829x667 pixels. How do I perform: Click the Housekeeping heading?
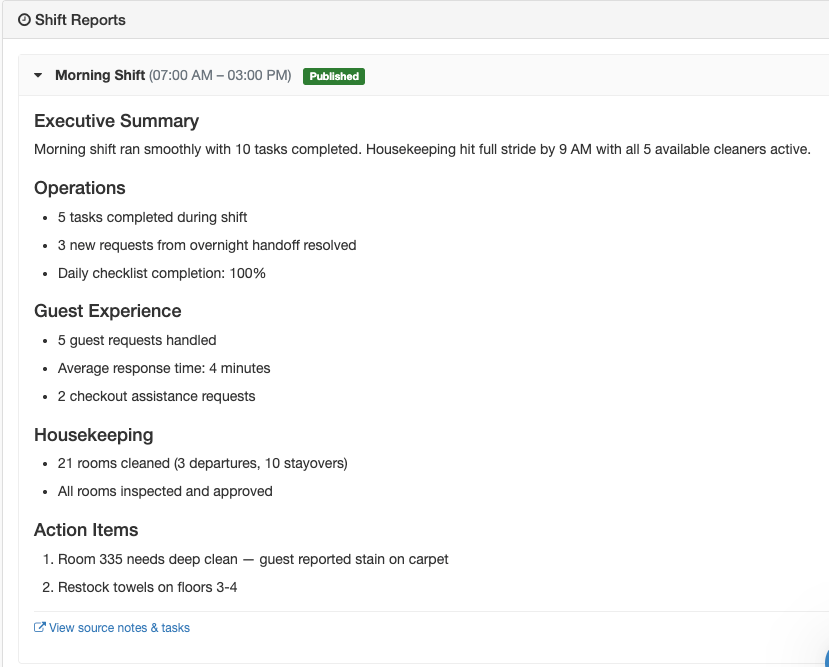coord(94,435)
